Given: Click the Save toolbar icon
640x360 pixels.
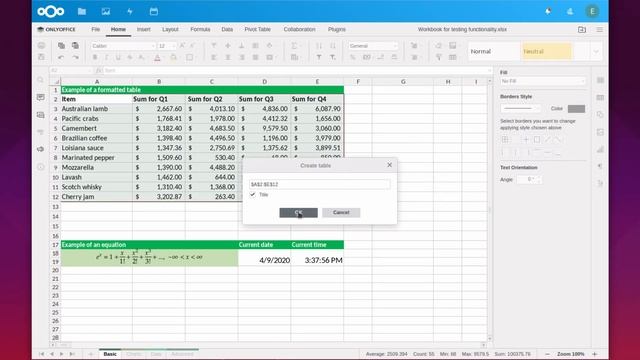Looking at the screenshot, I should point(41,58).
